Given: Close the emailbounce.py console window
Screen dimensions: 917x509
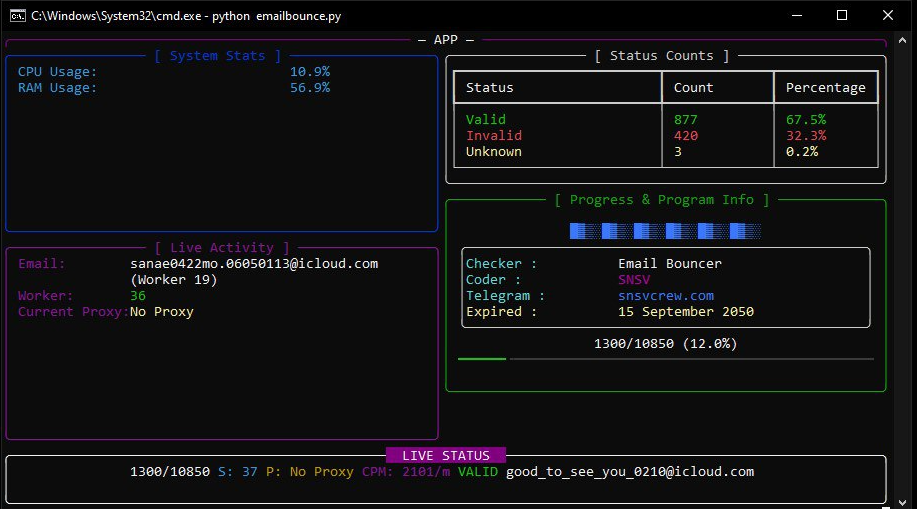Looking at the screenshot, I should pyautogui.click(x=888, y=16).
